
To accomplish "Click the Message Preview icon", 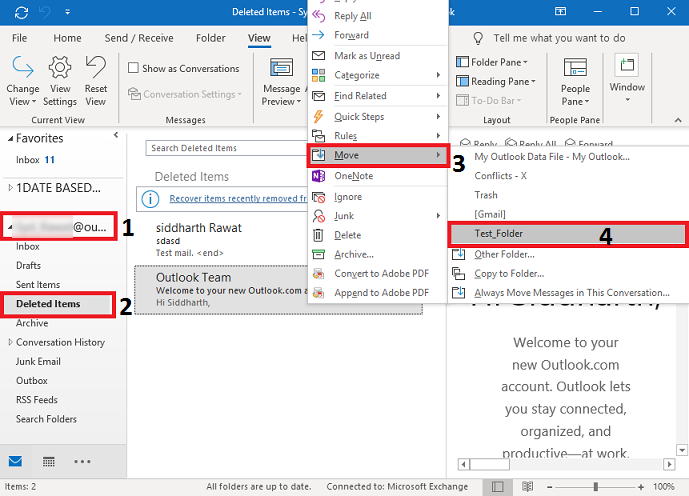I will [281, 69].
